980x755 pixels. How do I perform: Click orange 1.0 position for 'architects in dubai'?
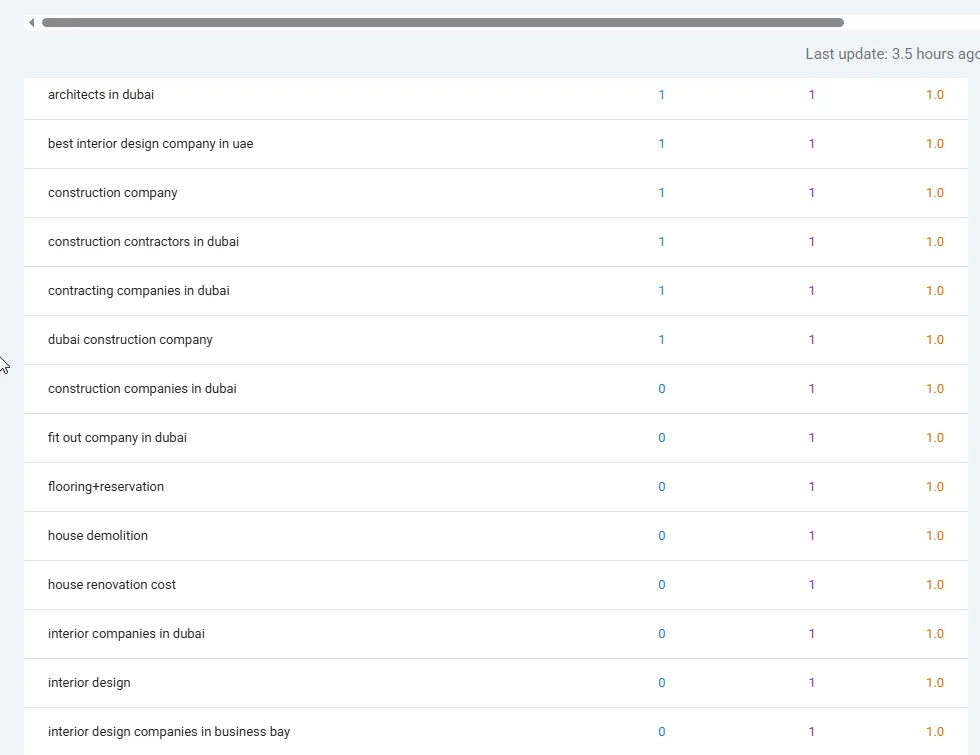[x=934, y=94]
